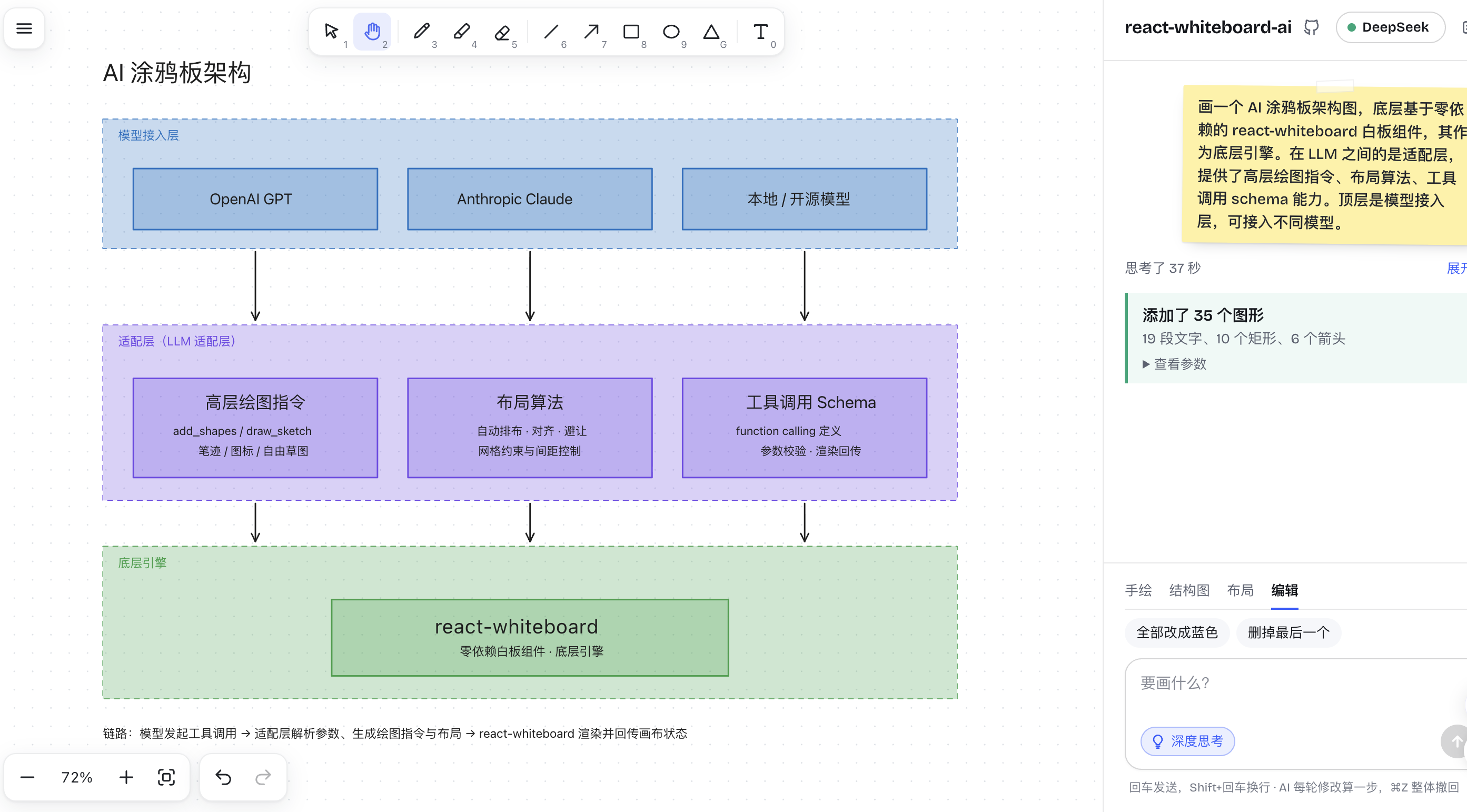Select the highlighter marker tool
This screenshot has height=812, width=1467.
(x=462, y=31)
